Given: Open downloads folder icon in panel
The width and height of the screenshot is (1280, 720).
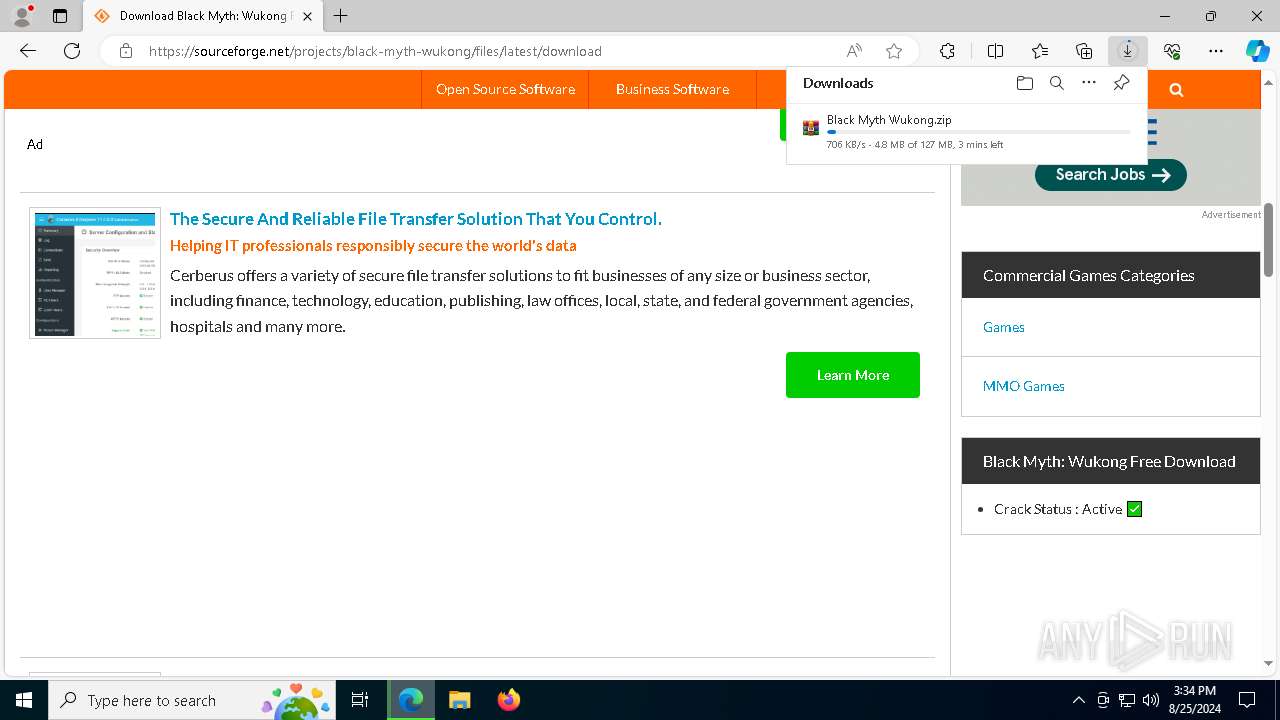Looking at the screenshot, I should point(1024,83).
